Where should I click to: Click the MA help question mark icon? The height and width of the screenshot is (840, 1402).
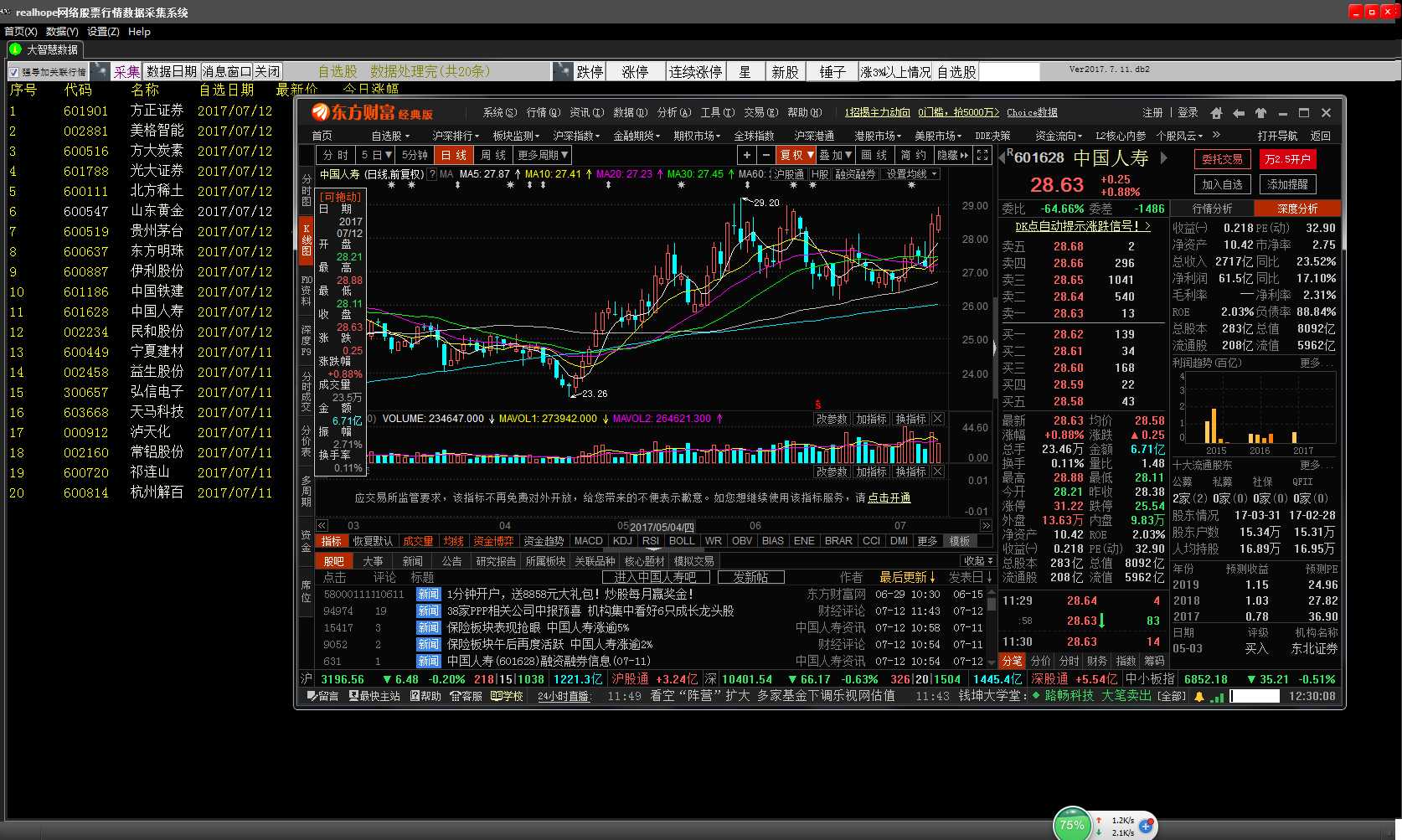432,174
